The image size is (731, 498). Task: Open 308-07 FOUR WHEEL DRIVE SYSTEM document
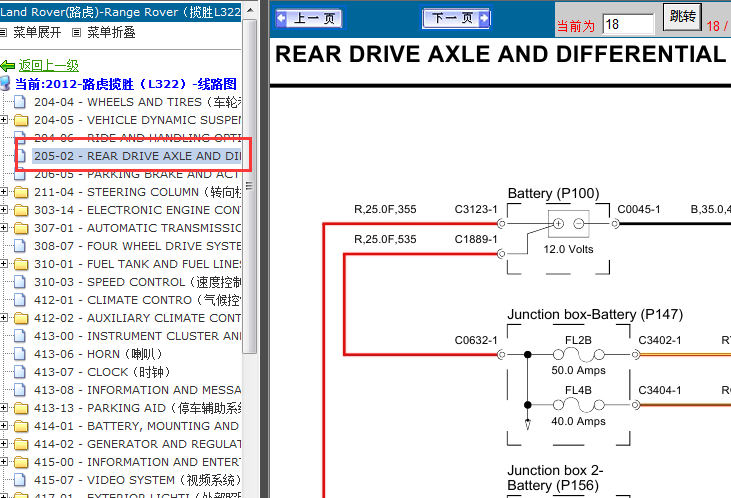point(138,246)
